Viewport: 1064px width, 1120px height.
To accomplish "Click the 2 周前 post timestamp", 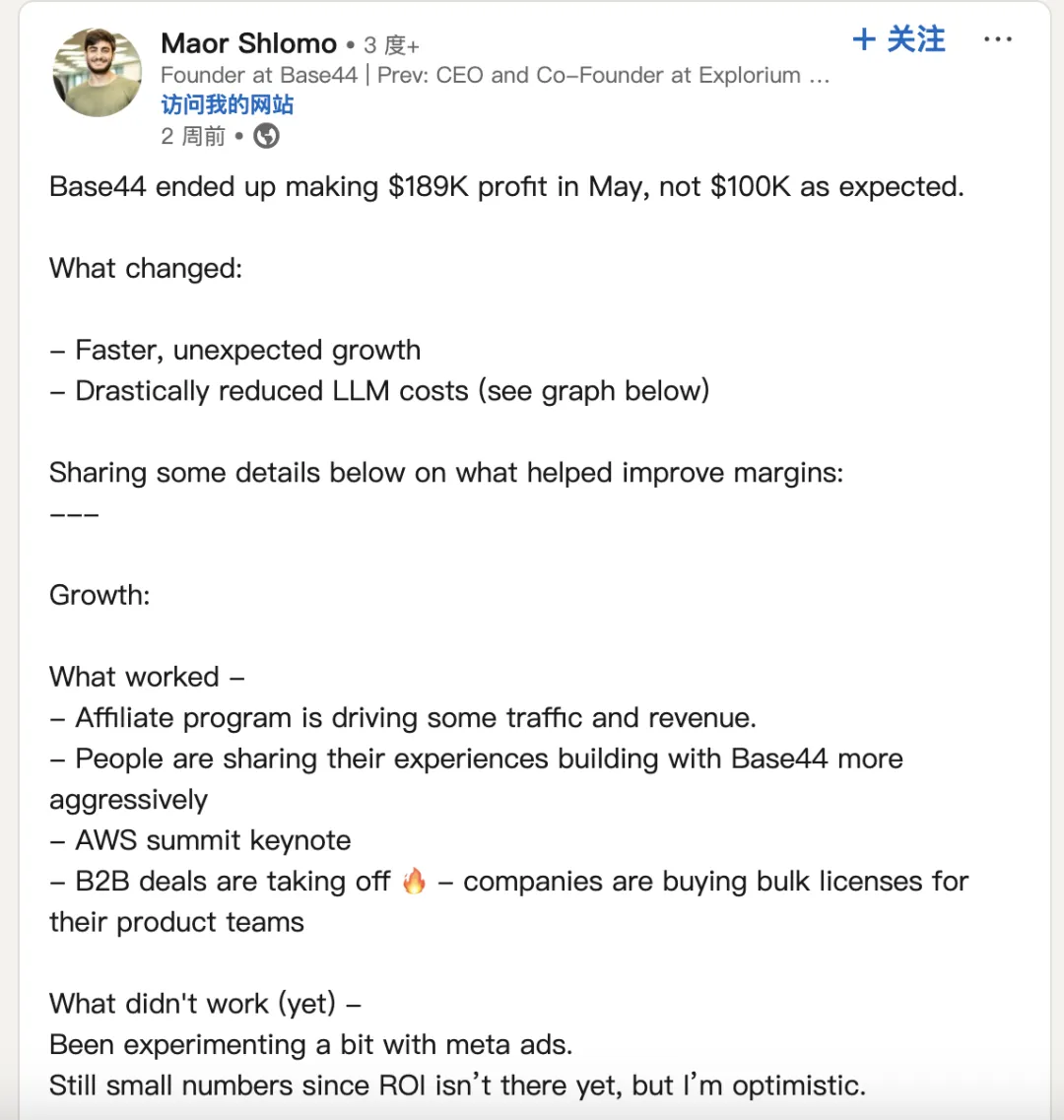I will pos(193,136).
